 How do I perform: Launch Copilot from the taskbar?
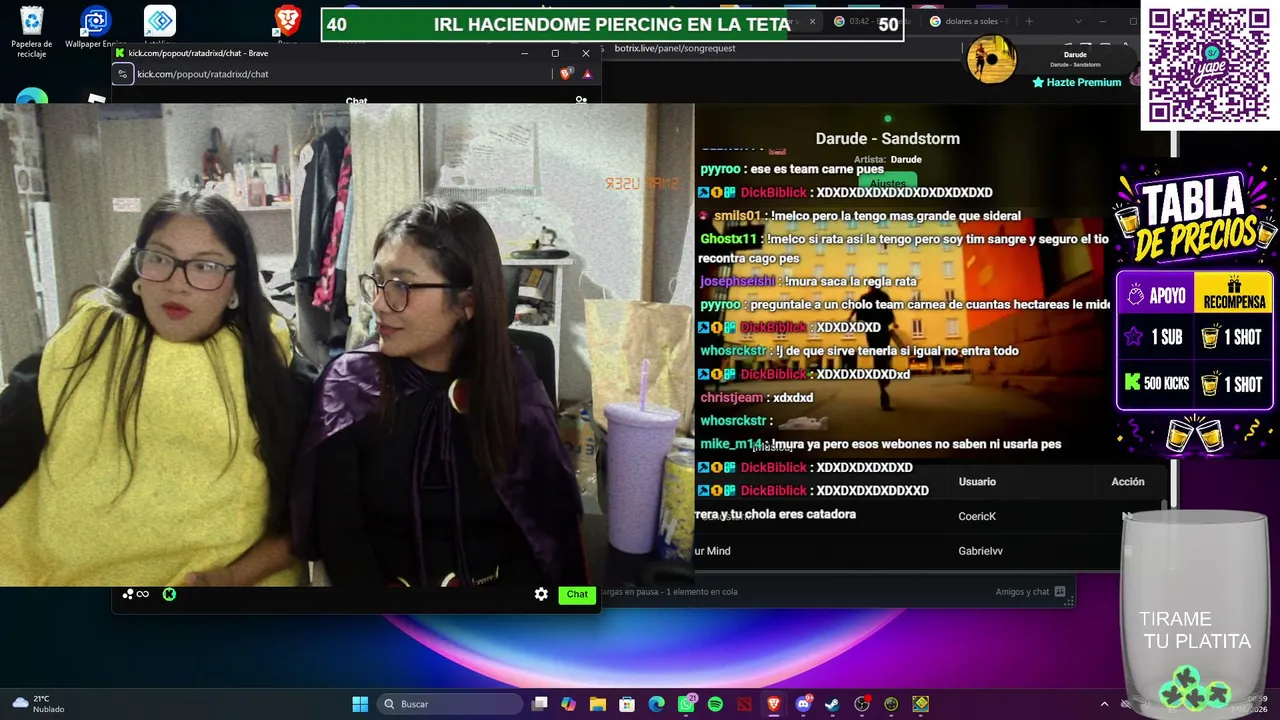[x=569, y=704]
